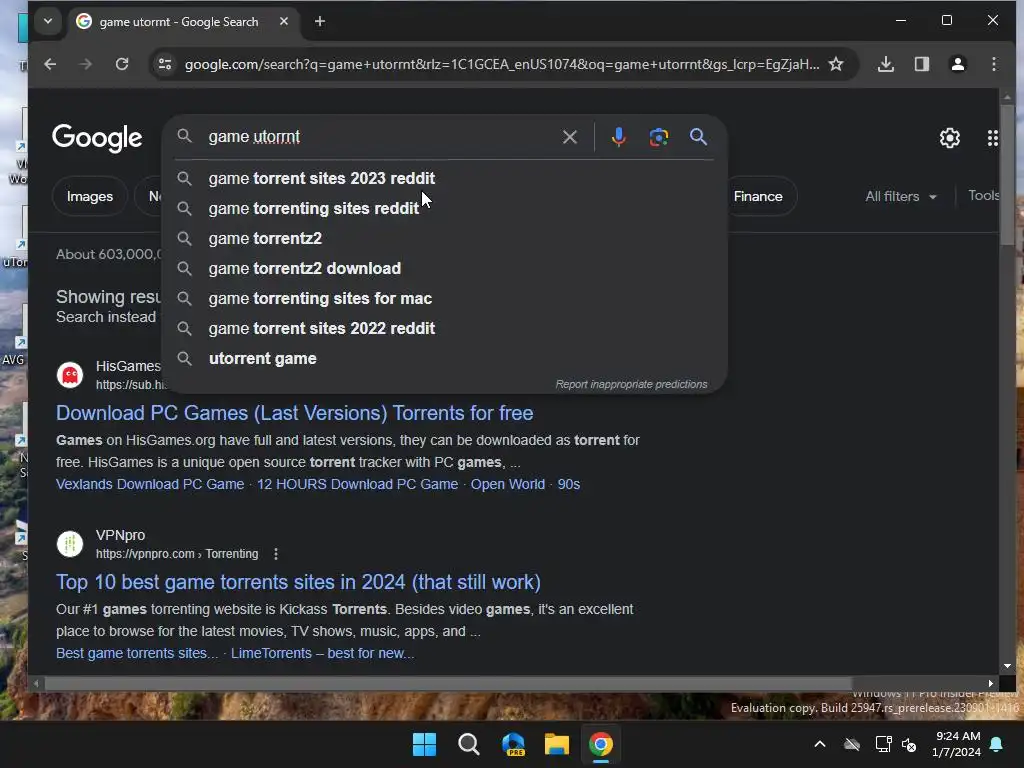Open the Windows Start button

(x=424, y=744)
